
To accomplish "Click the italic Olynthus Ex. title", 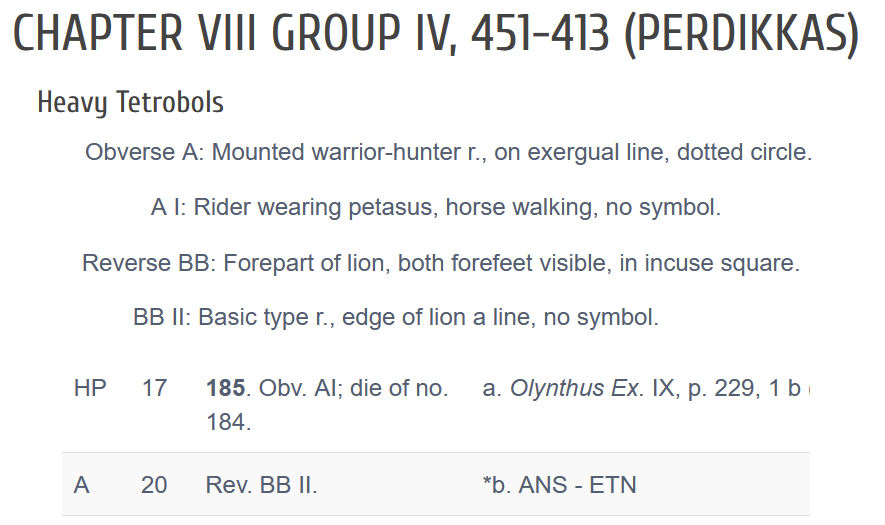I will coord(577,388).
